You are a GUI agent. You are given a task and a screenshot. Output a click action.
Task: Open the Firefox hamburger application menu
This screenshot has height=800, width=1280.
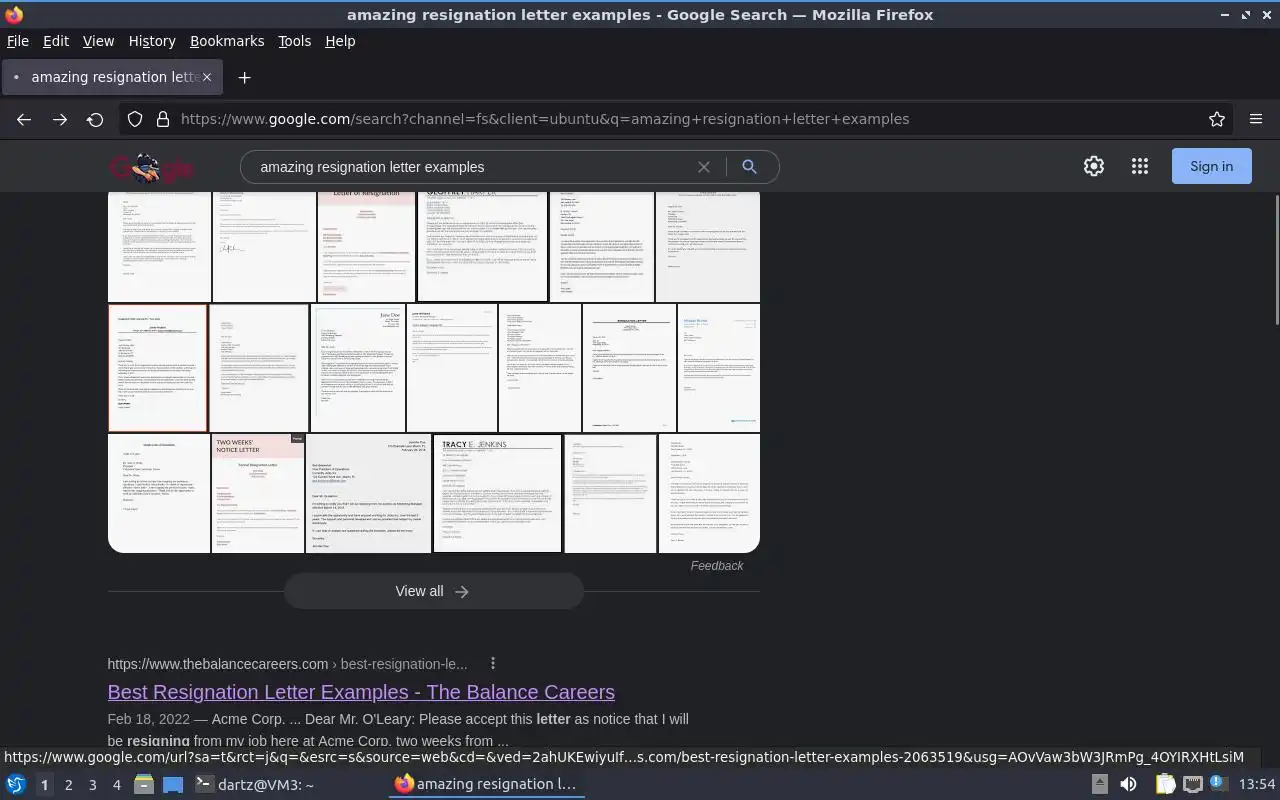(1256, 119)
